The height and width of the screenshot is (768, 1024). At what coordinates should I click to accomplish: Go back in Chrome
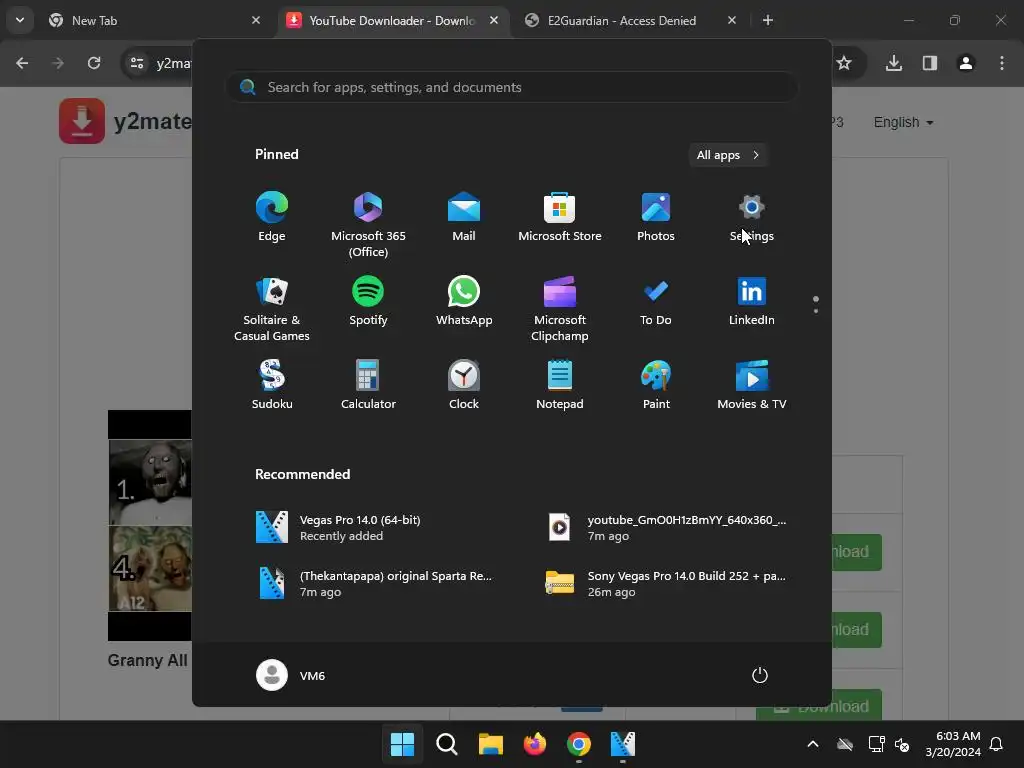22,63
